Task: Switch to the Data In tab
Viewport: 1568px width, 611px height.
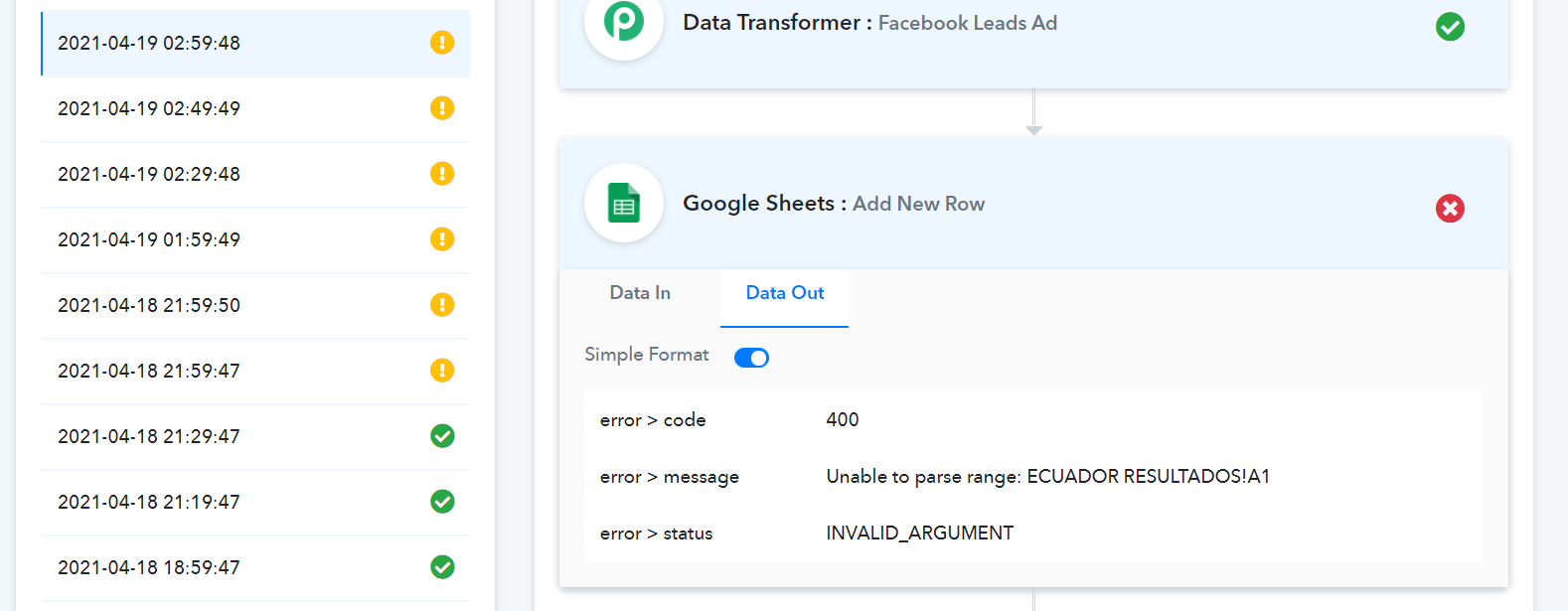Action: (640, 293)
